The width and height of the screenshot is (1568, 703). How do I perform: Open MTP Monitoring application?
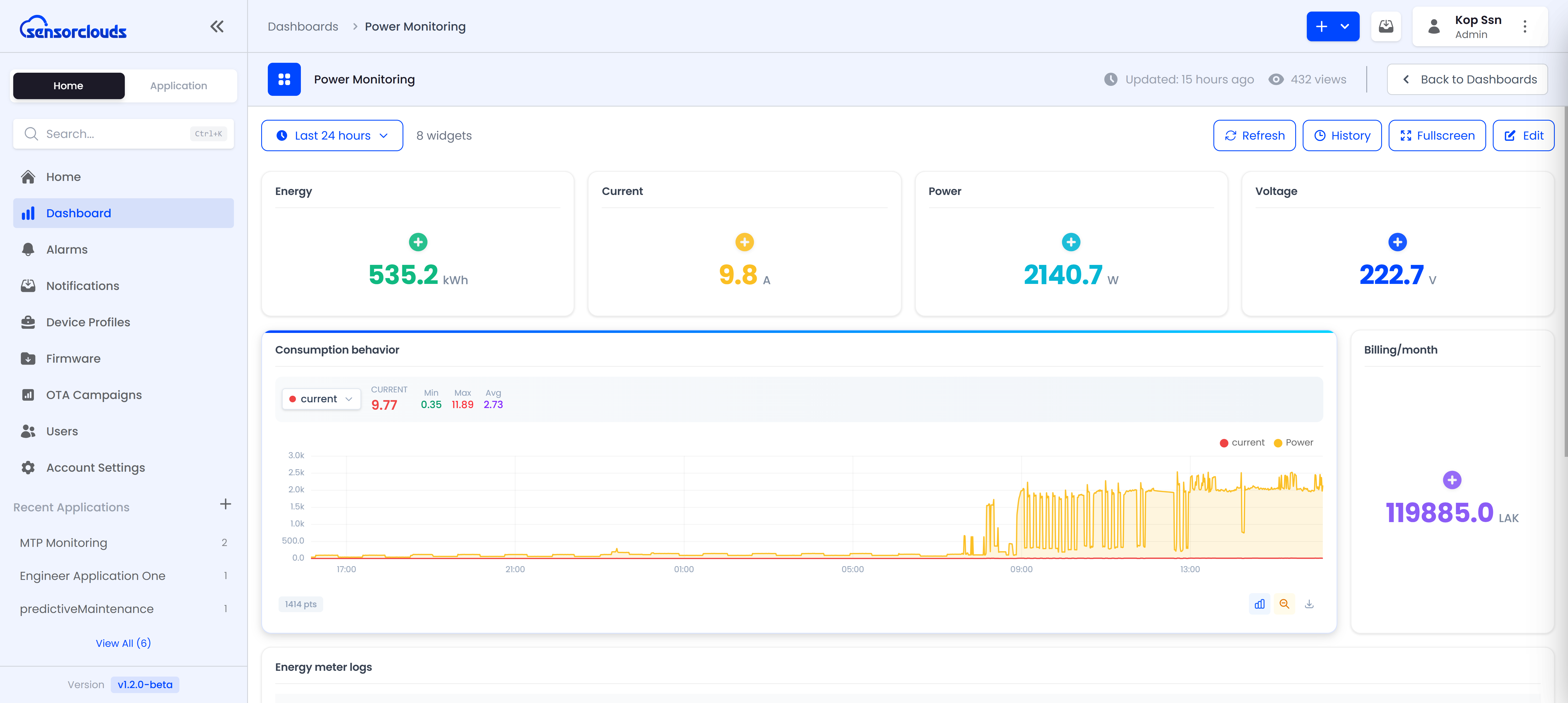[123, 542]
